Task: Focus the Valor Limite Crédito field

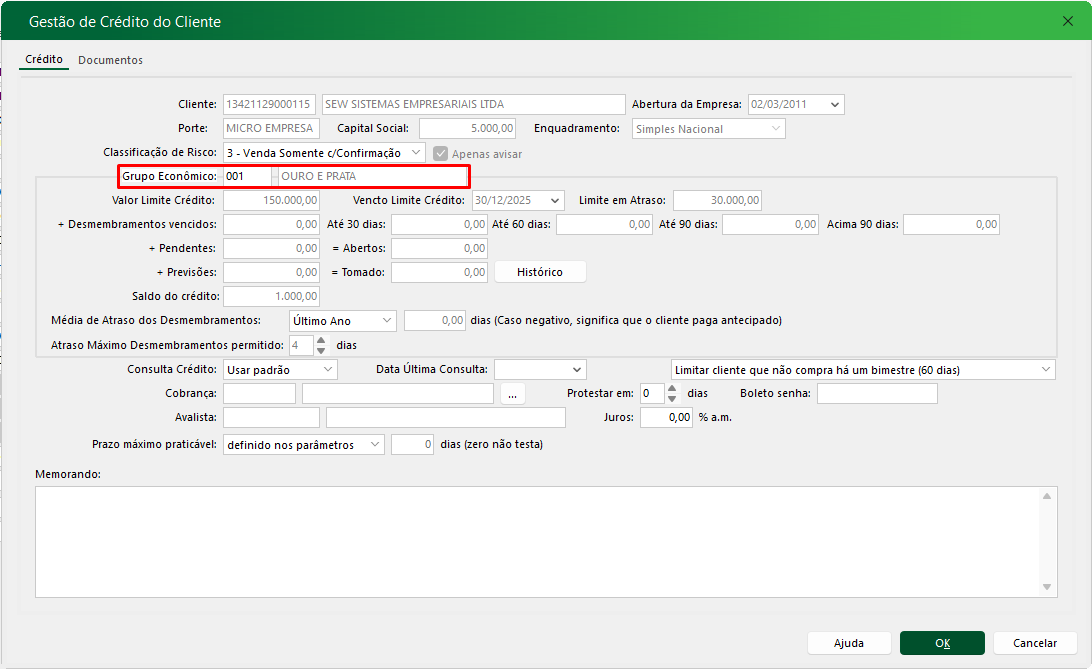Action: (x=272, y=200)
